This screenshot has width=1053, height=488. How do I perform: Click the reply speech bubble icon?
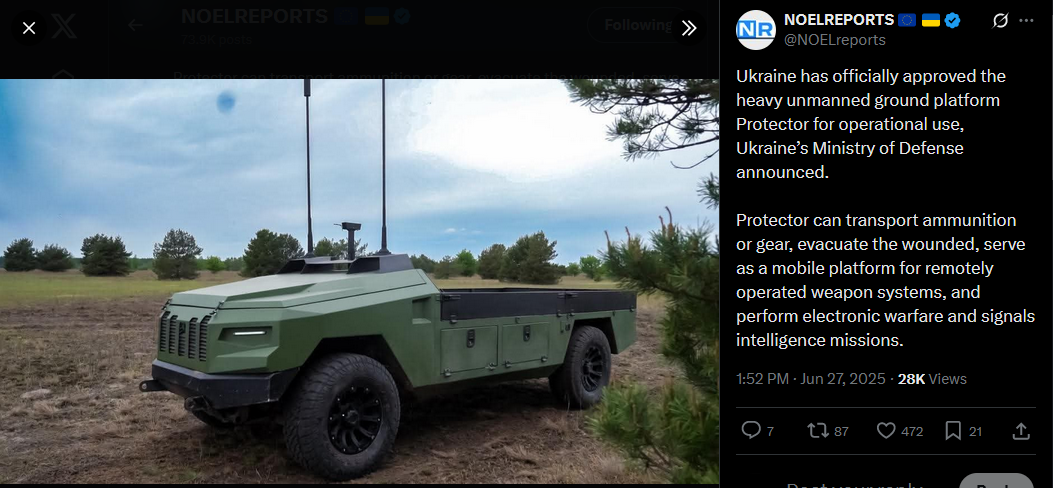(x=751, y=430)
